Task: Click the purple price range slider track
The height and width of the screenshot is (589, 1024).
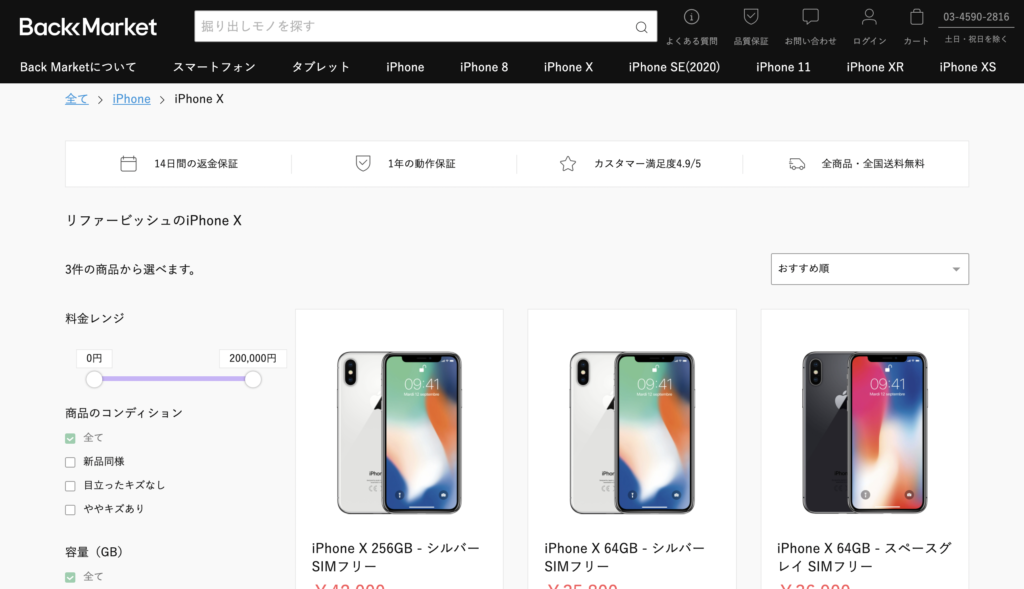Action: (174, 379)
